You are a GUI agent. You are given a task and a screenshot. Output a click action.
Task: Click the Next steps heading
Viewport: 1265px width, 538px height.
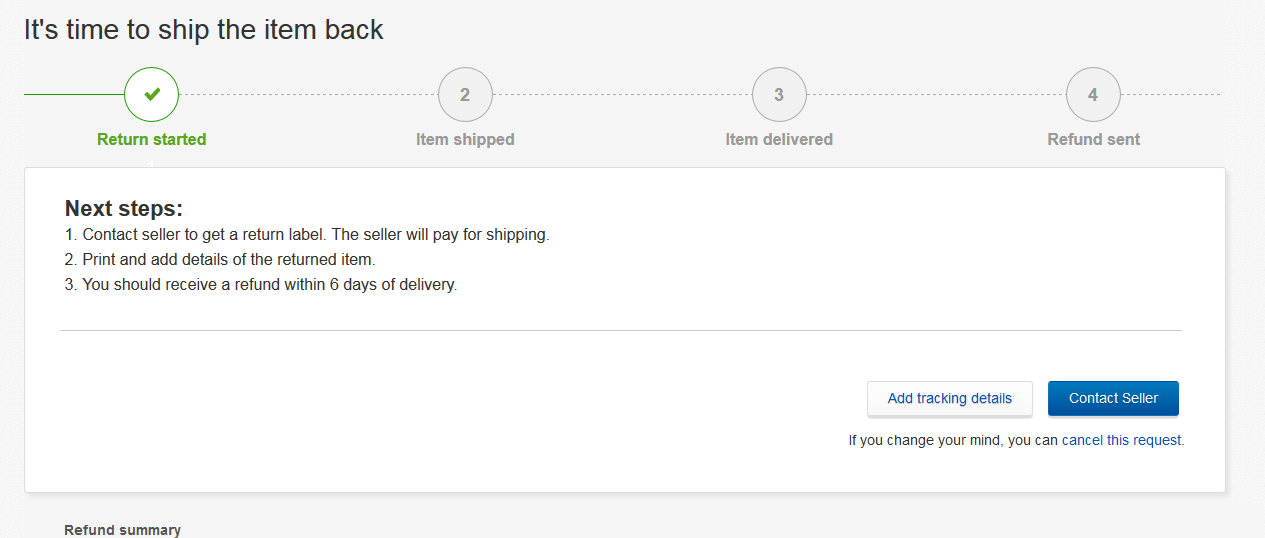pos(124,209)
